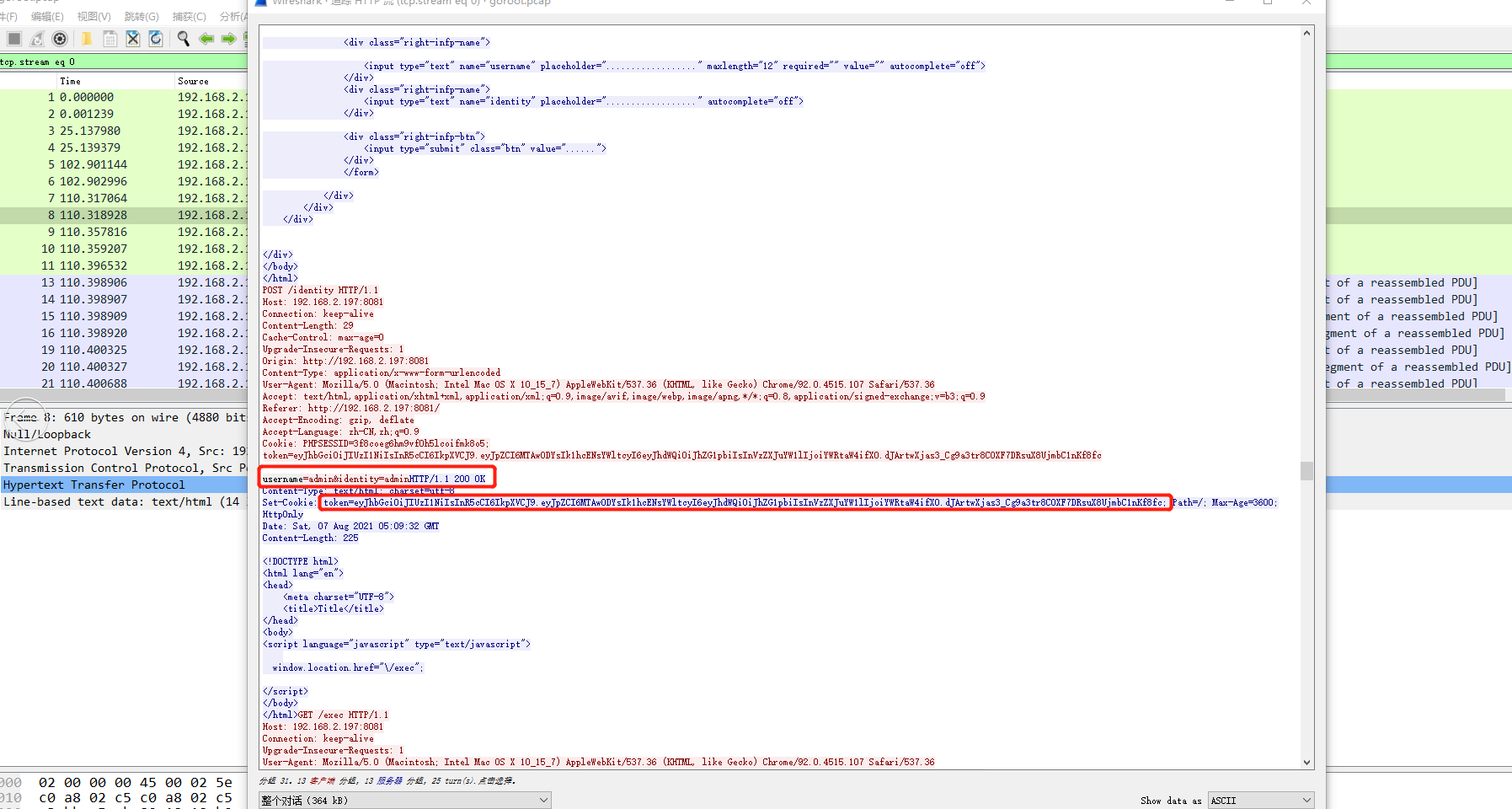
Task: Select packet 8 at time 110.318928
Action: coord(124,215)
